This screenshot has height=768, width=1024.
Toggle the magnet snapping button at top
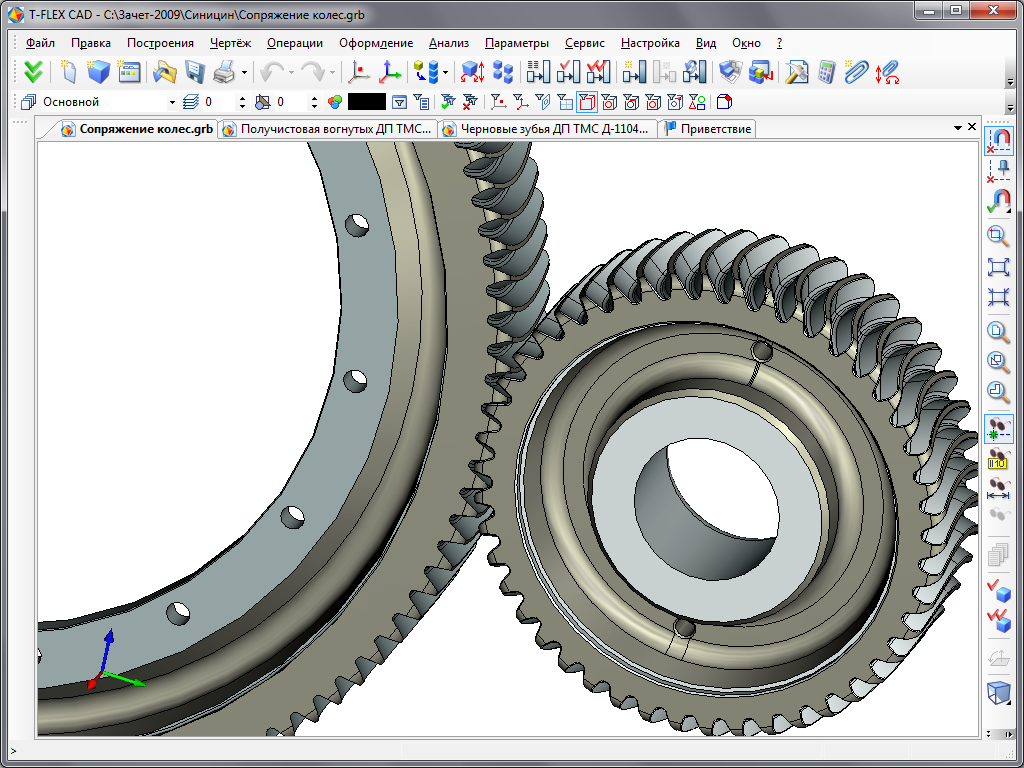click(998, 140)
